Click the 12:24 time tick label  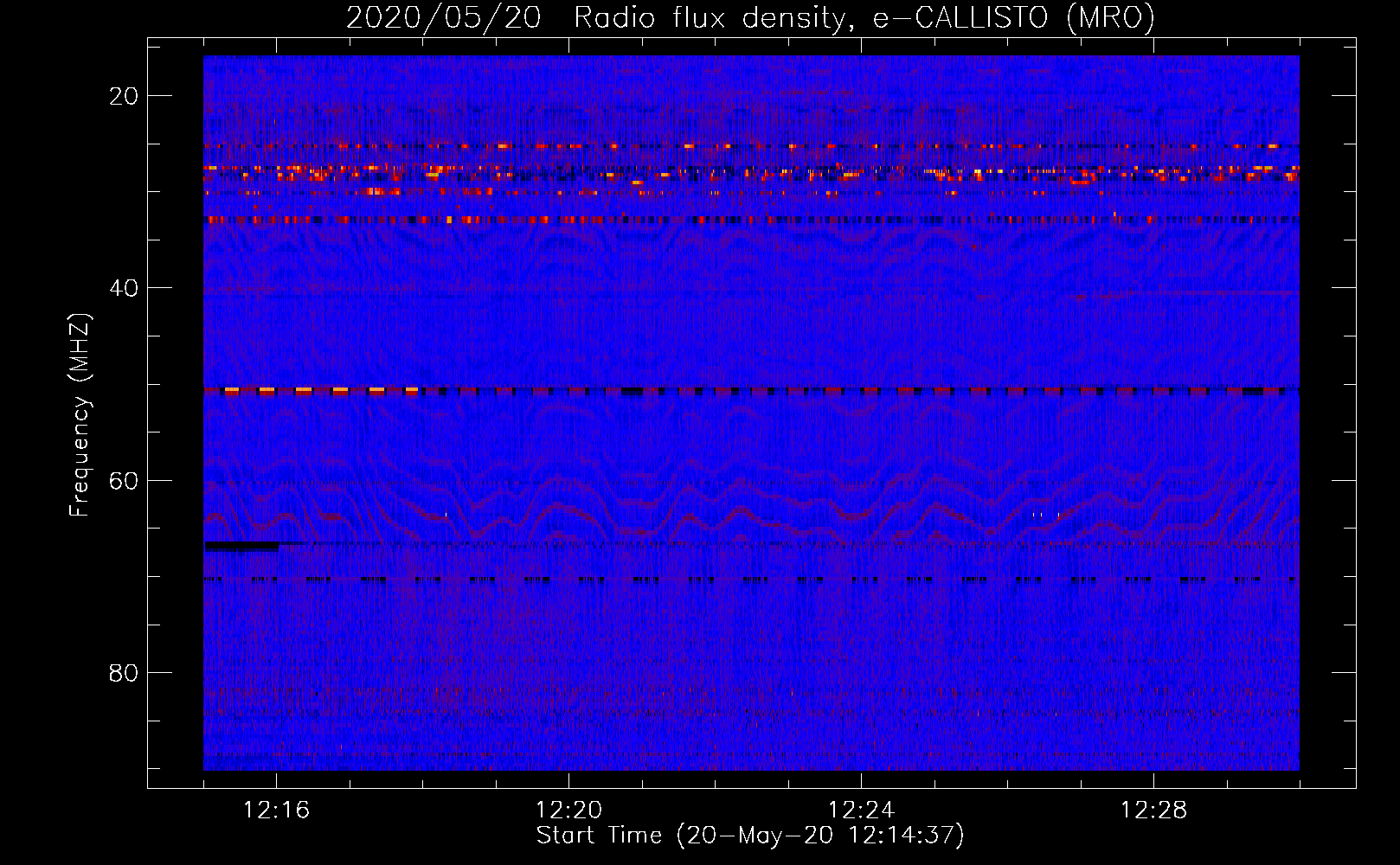click(x=861, y=811)
